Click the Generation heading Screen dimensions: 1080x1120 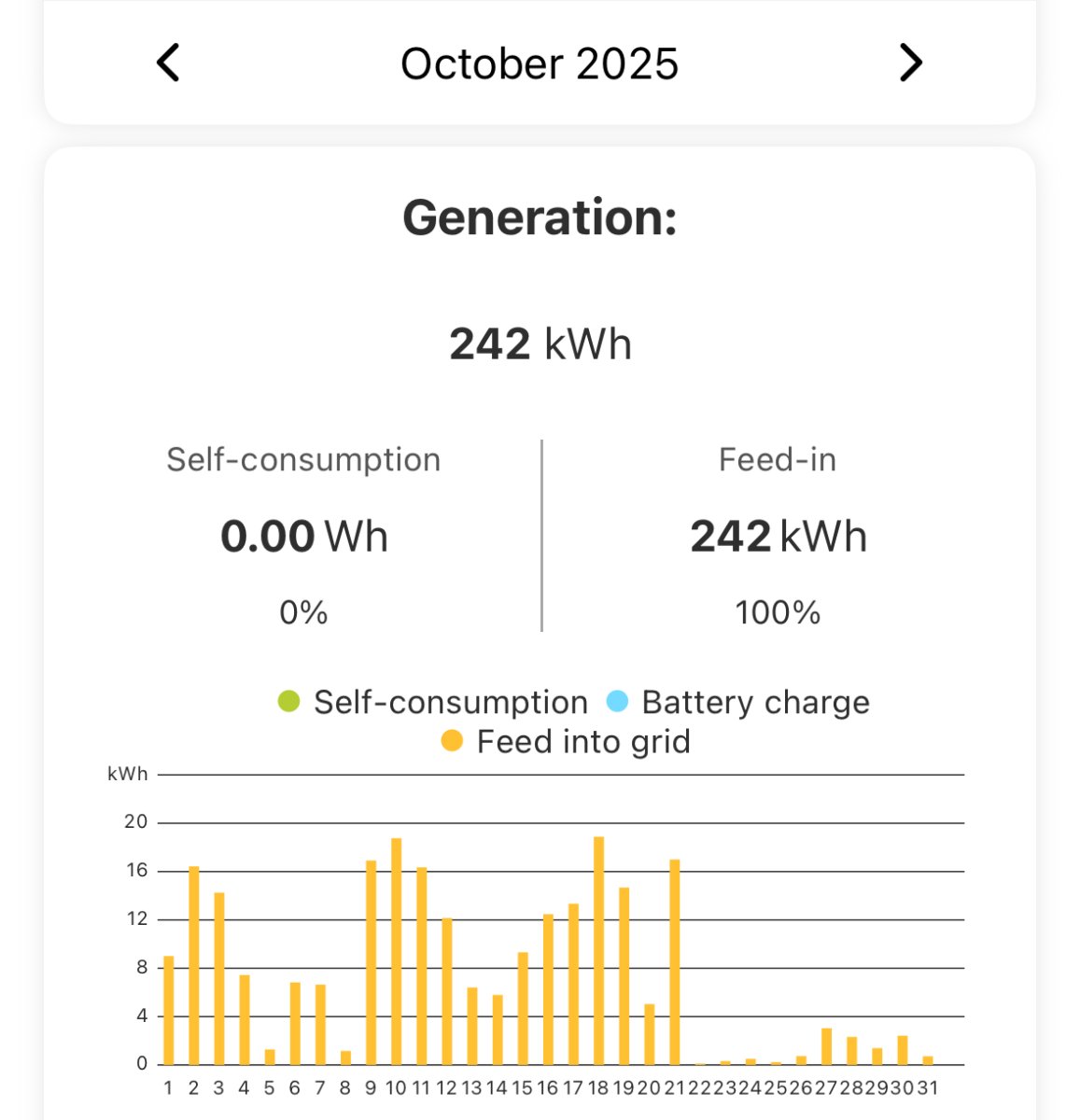pyautogui.click(x=540, y=217)
